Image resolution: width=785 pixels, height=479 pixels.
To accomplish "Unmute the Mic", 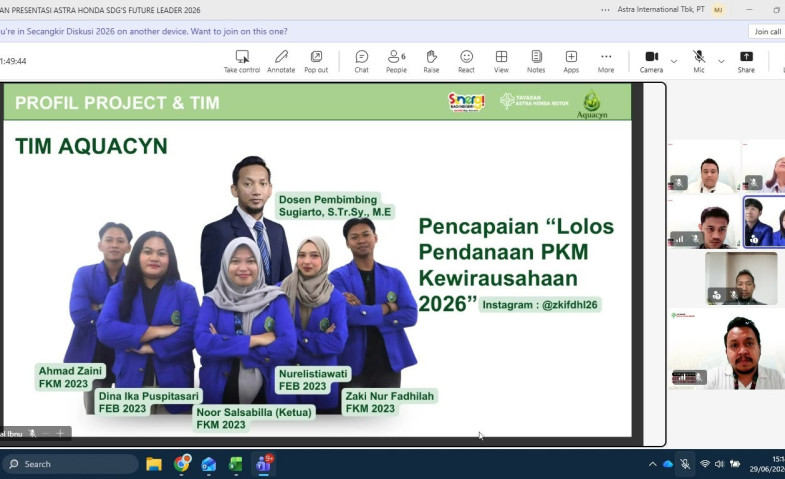I will [699, 62].
